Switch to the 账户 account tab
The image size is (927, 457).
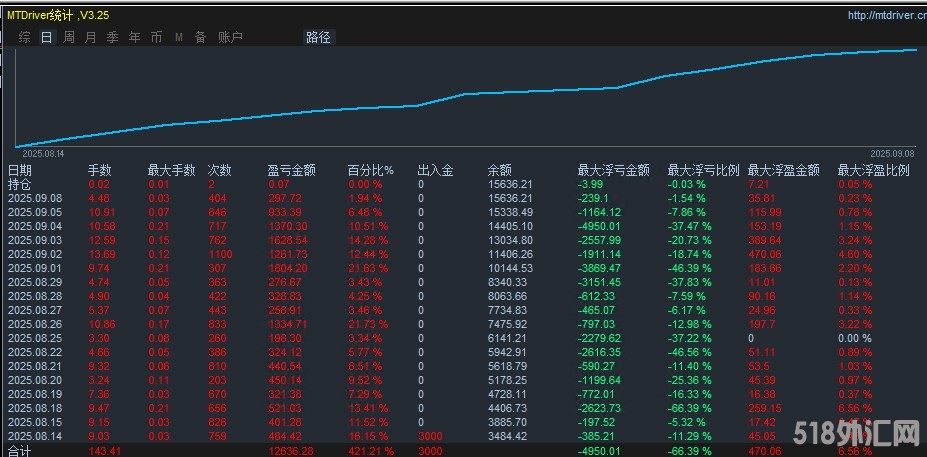(230, 37)
